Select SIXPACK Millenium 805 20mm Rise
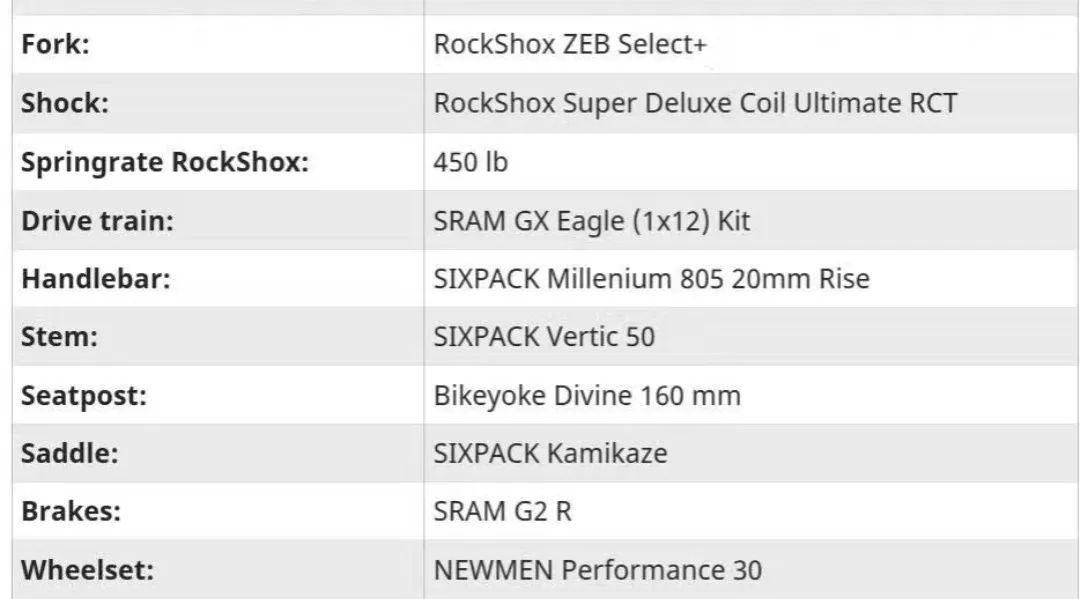 point(651,278)
